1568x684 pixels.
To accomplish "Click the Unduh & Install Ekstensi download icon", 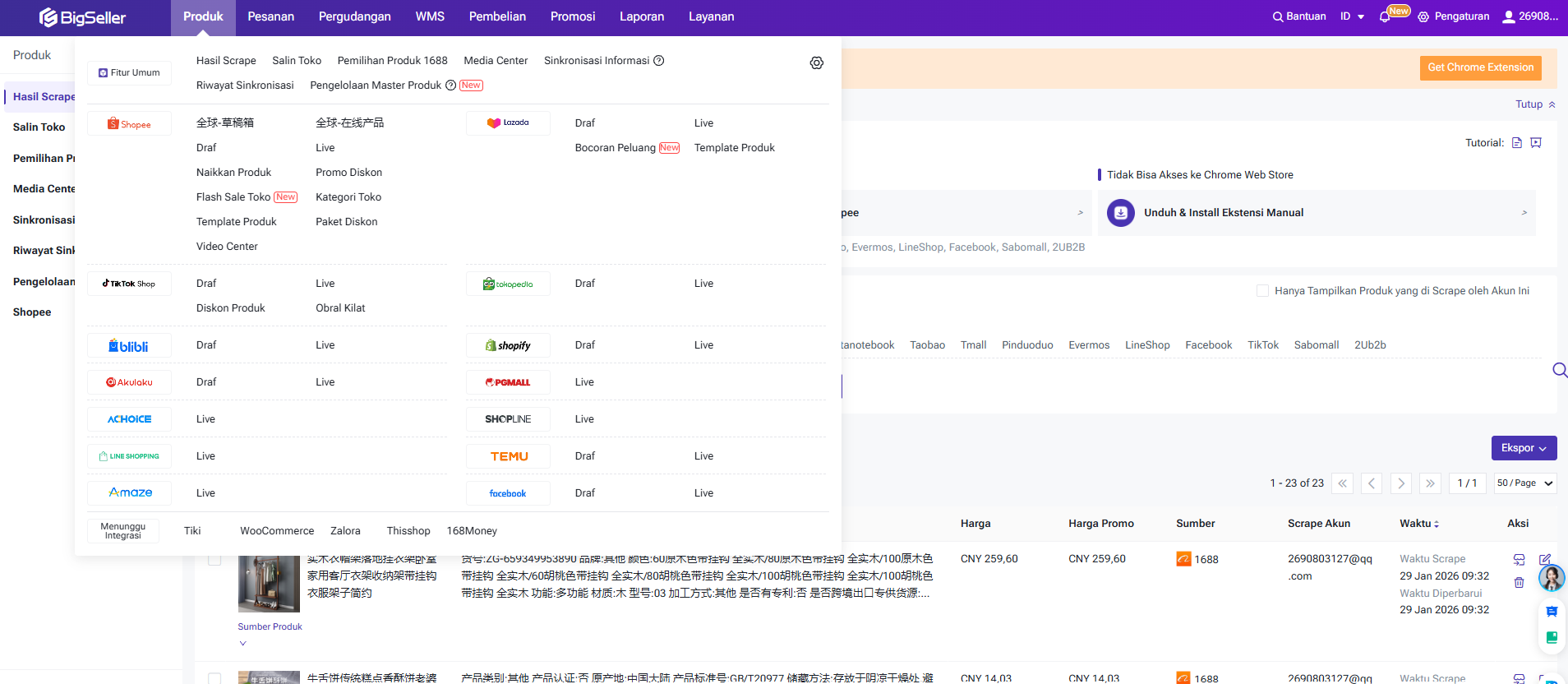I will click(x=1120, y=213).
